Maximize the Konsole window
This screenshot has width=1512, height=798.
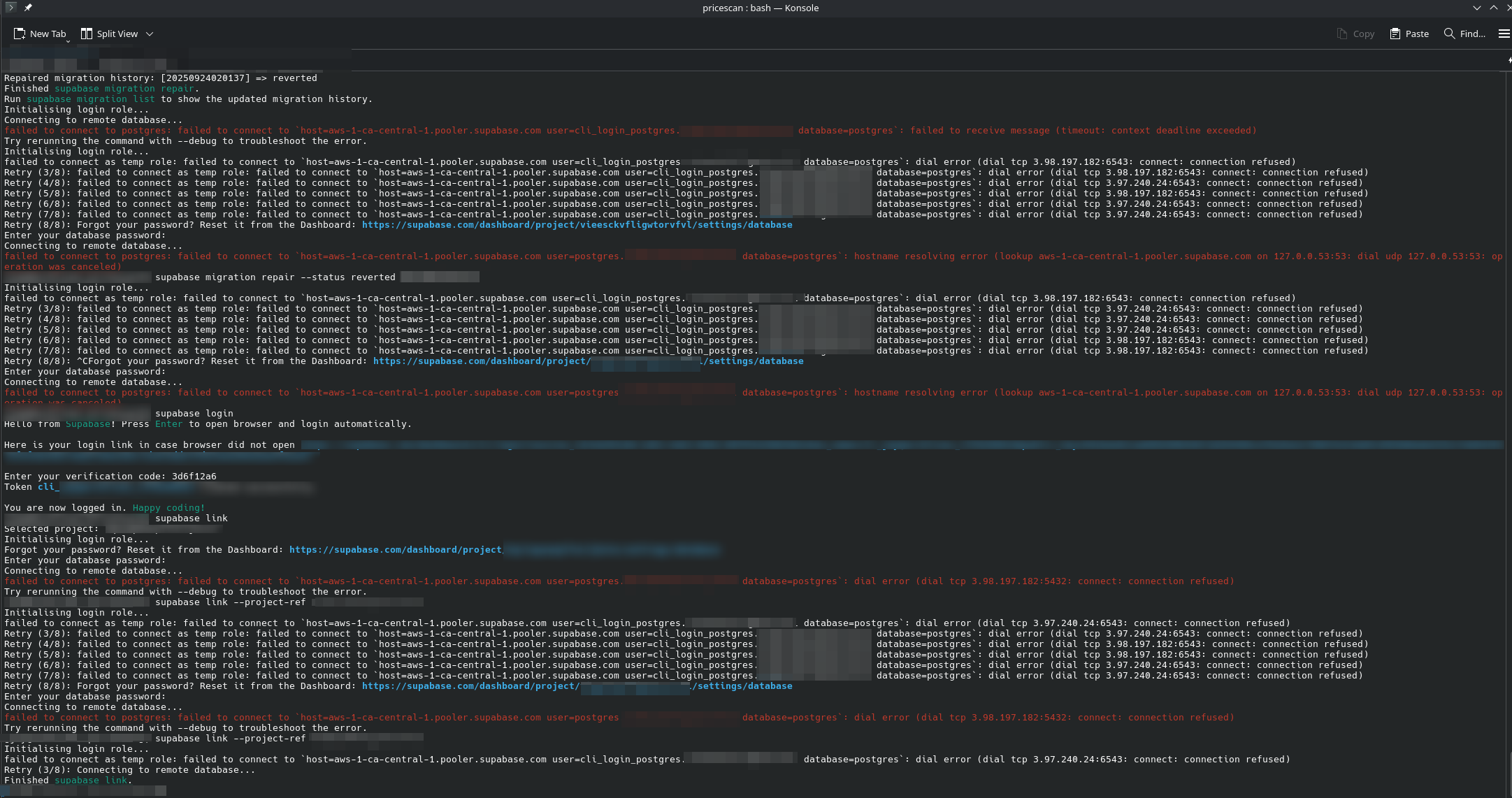1493,8
